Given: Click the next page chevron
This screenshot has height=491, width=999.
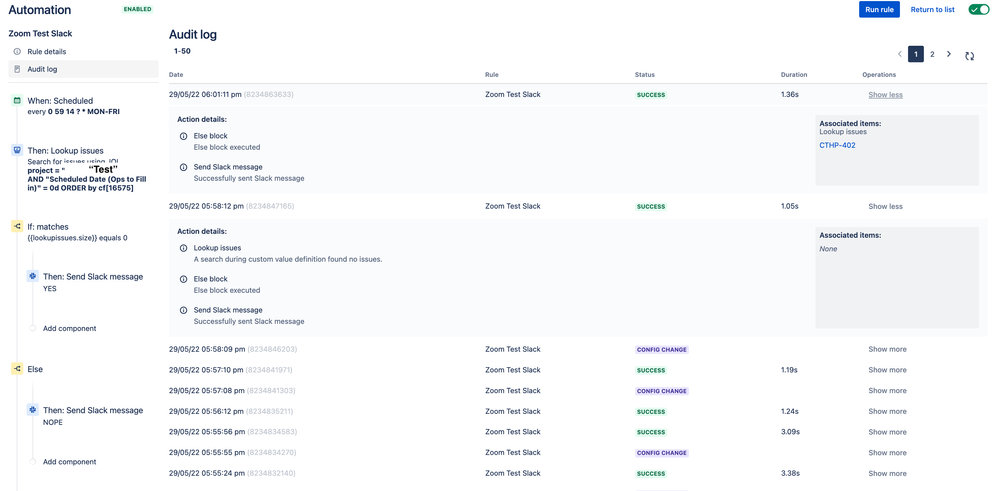Looking at the screenshot, I should point(949,55).
